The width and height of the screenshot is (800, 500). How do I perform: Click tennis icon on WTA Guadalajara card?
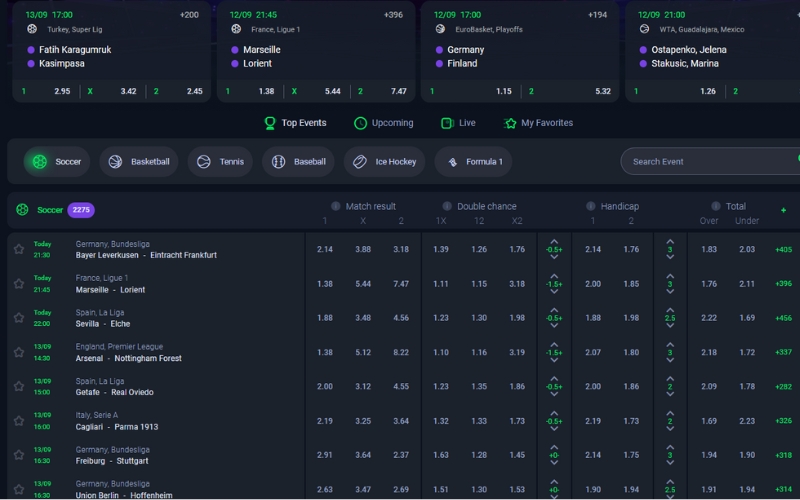point(644,29)
